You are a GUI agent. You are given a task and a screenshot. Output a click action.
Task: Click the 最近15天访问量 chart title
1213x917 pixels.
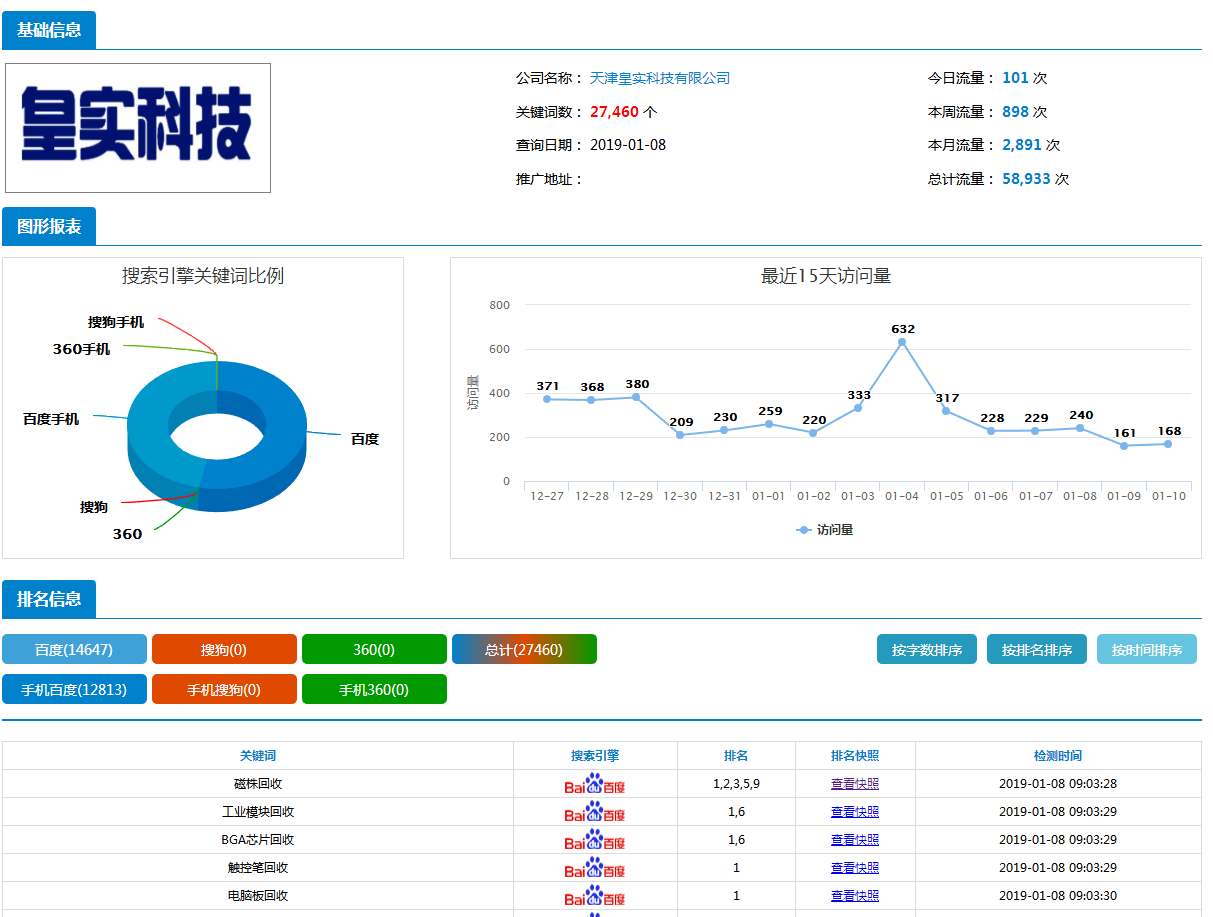(x=826, y=276)
